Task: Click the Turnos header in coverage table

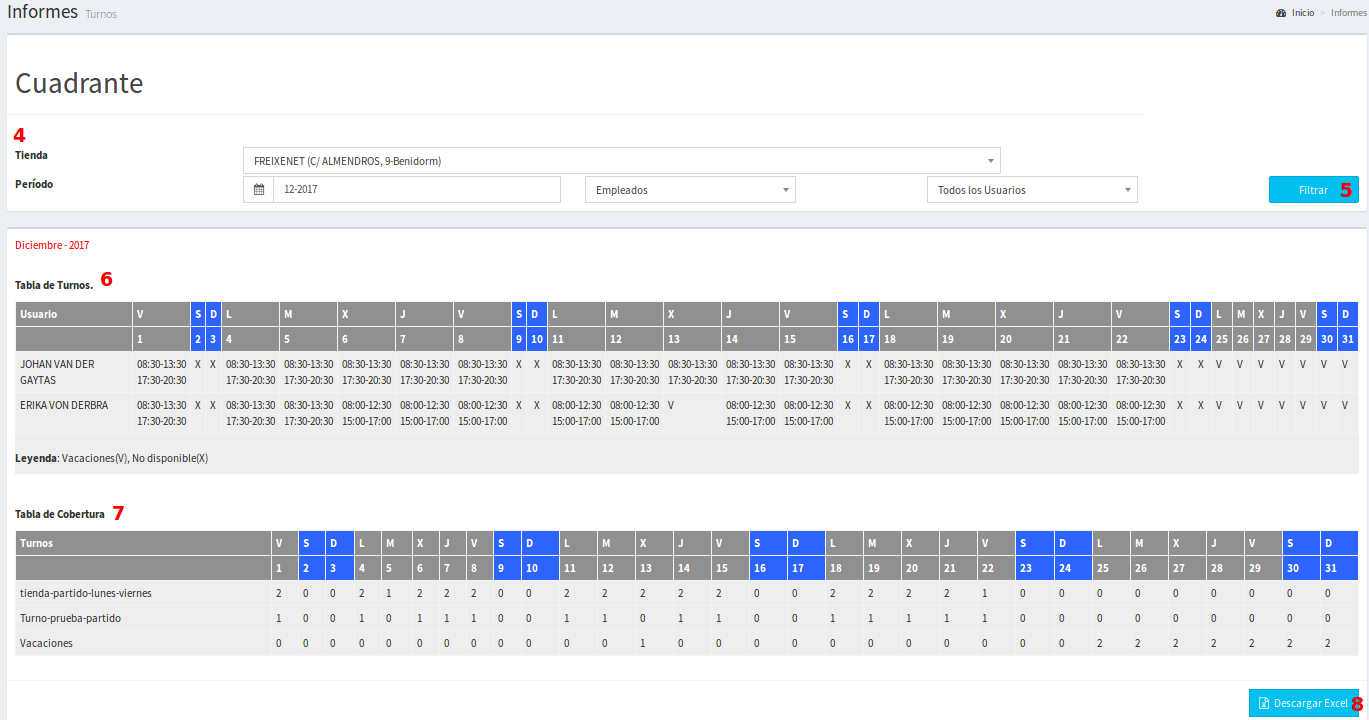Action: [144, 543]
